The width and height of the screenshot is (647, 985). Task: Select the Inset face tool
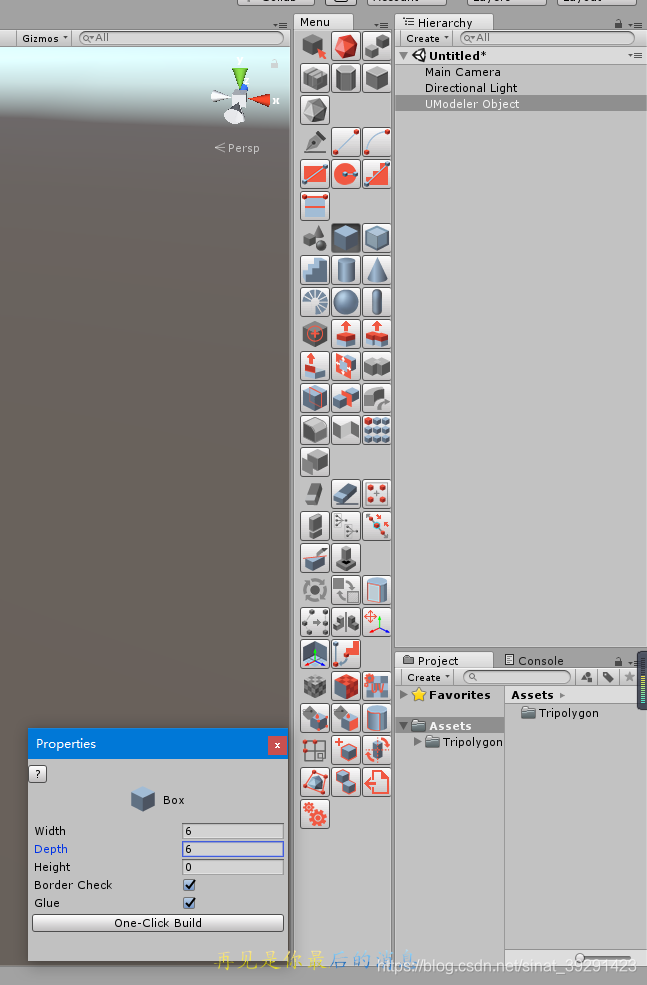click(x=346, y=366)
